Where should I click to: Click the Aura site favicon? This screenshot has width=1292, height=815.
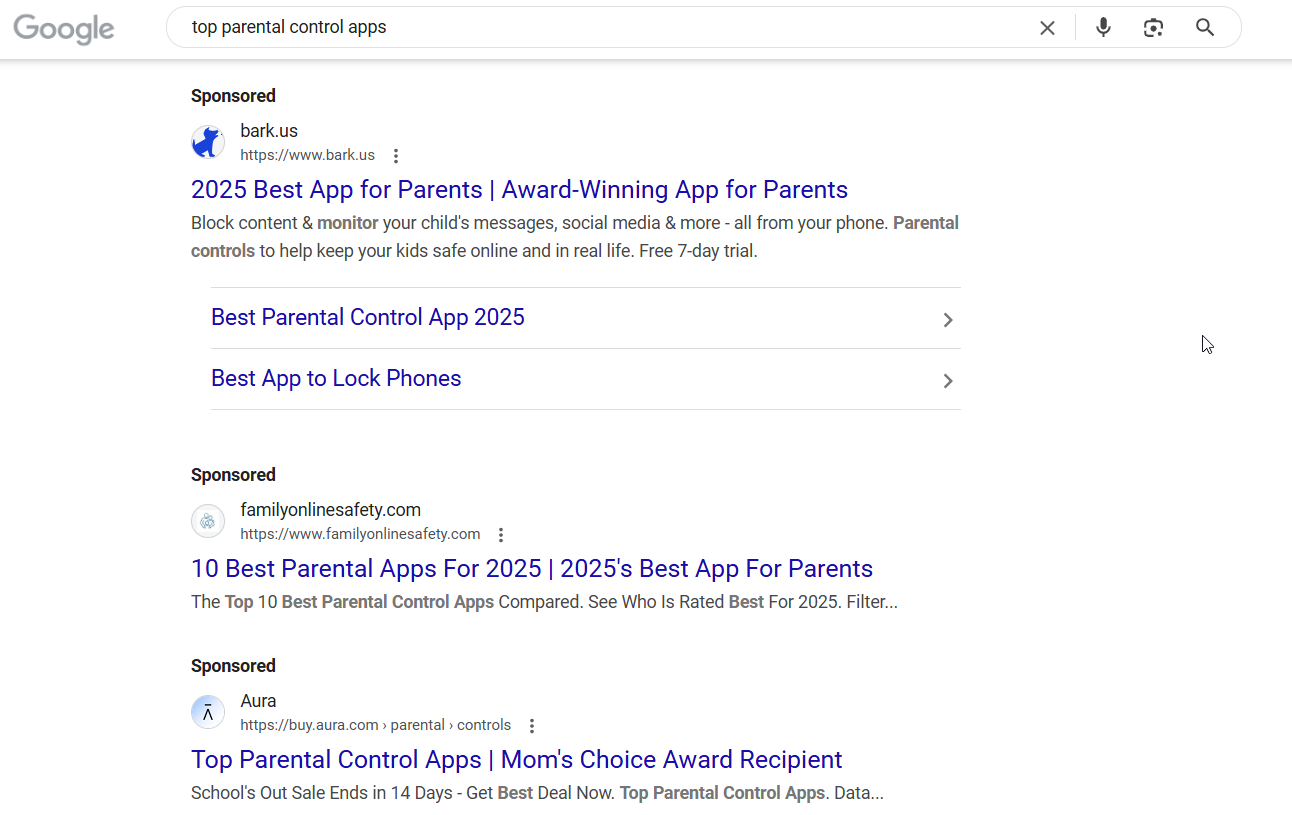[x=208, y=712]
